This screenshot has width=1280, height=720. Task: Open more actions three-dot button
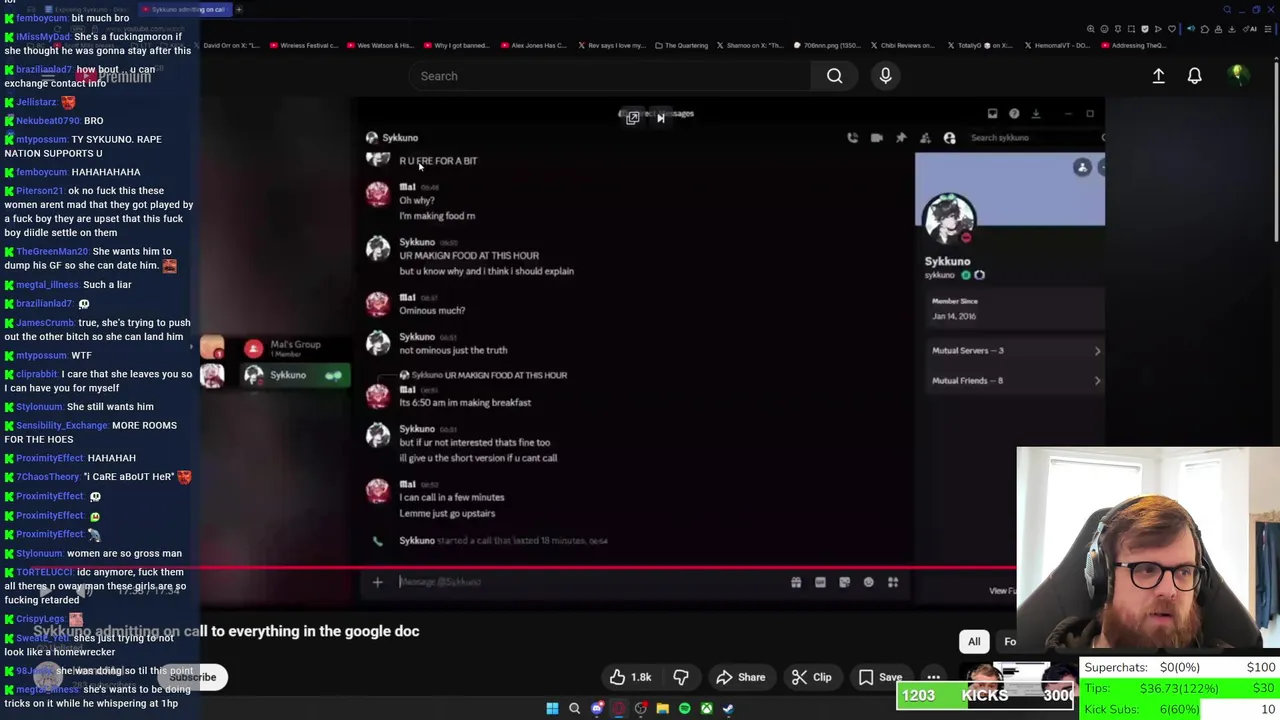pyautogui.click(x=933, y=677)
